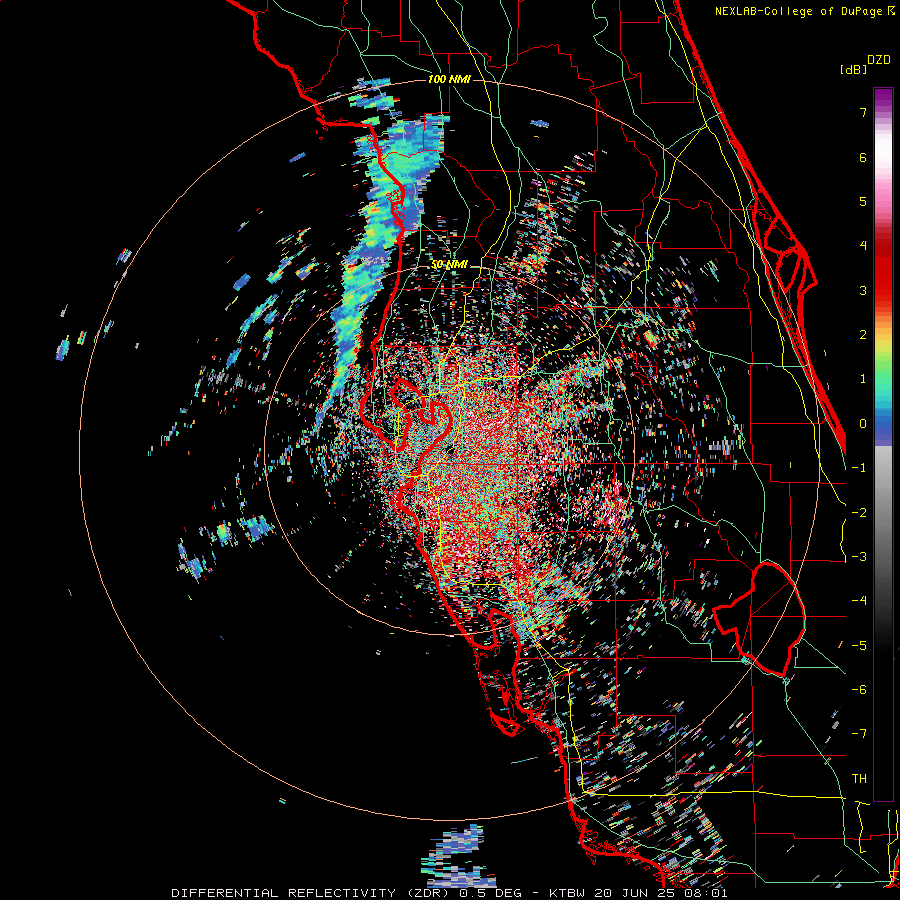This screenshot has height=900, width=900.
Task: Click the DZD product label
Action: (879, 60)
